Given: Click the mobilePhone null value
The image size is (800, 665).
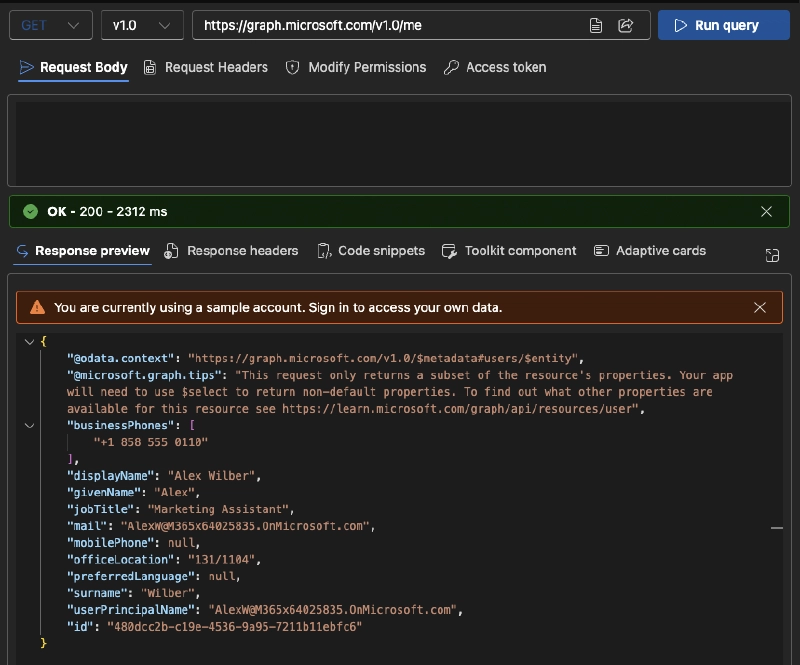Looking at the screenshot, I should pos(181,543).
